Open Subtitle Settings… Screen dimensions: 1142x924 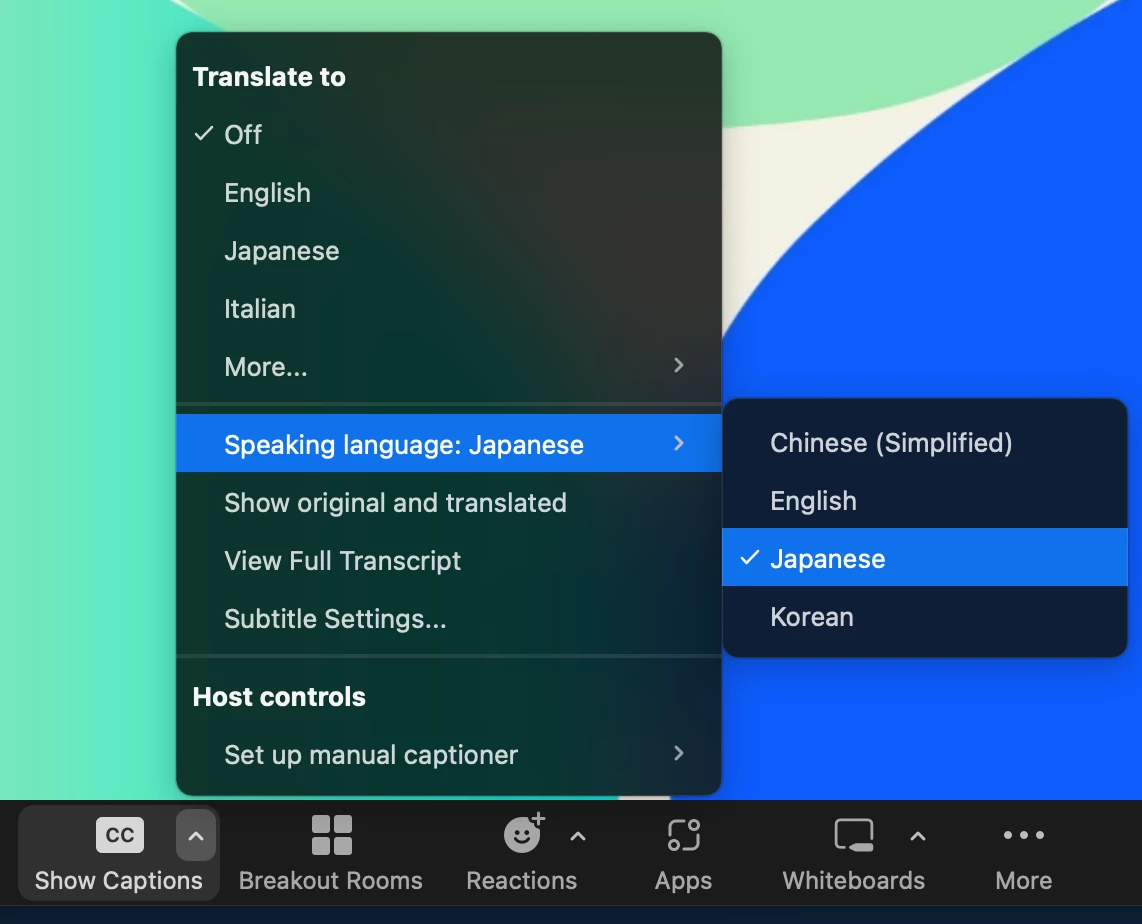click(449, 619)
